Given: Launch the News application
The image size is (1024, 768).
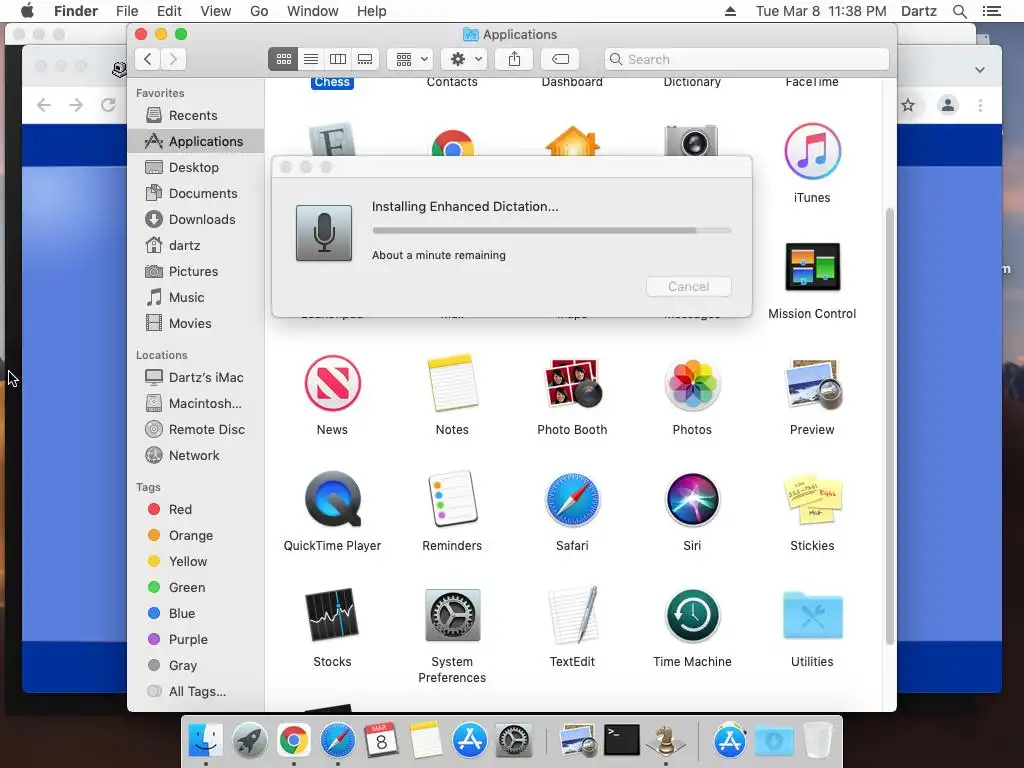Looking at the screenshot, I should (x=332, y=383).
